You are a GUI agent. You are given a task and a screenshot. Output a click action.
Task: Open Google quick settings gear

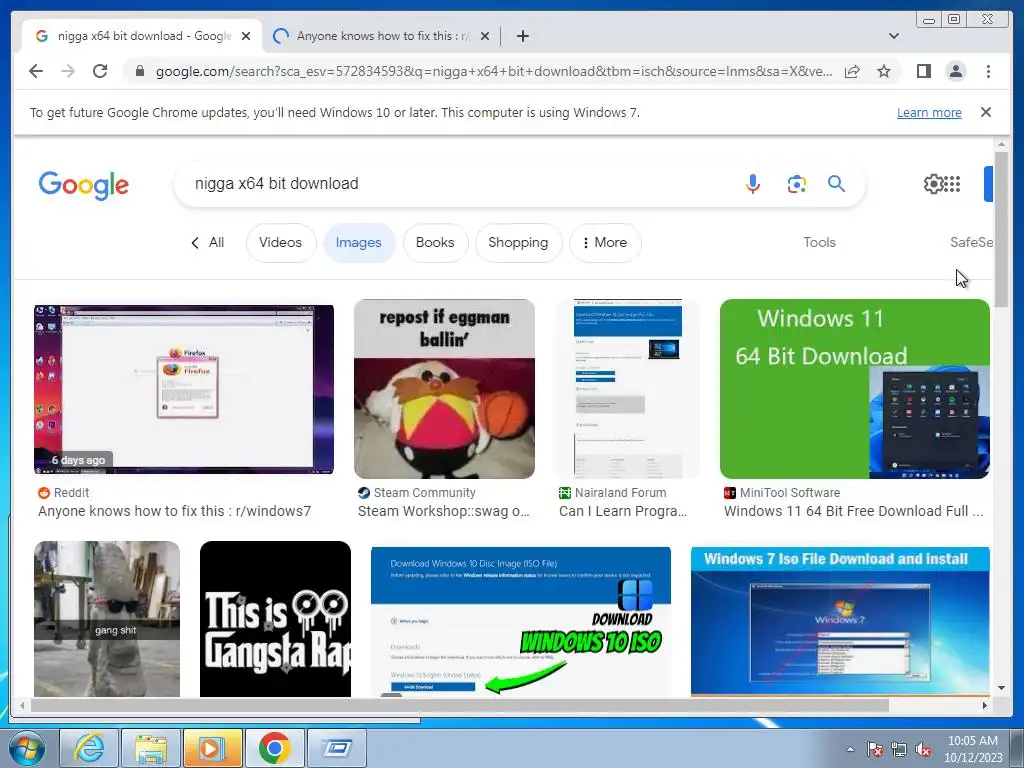pos(933,184)
